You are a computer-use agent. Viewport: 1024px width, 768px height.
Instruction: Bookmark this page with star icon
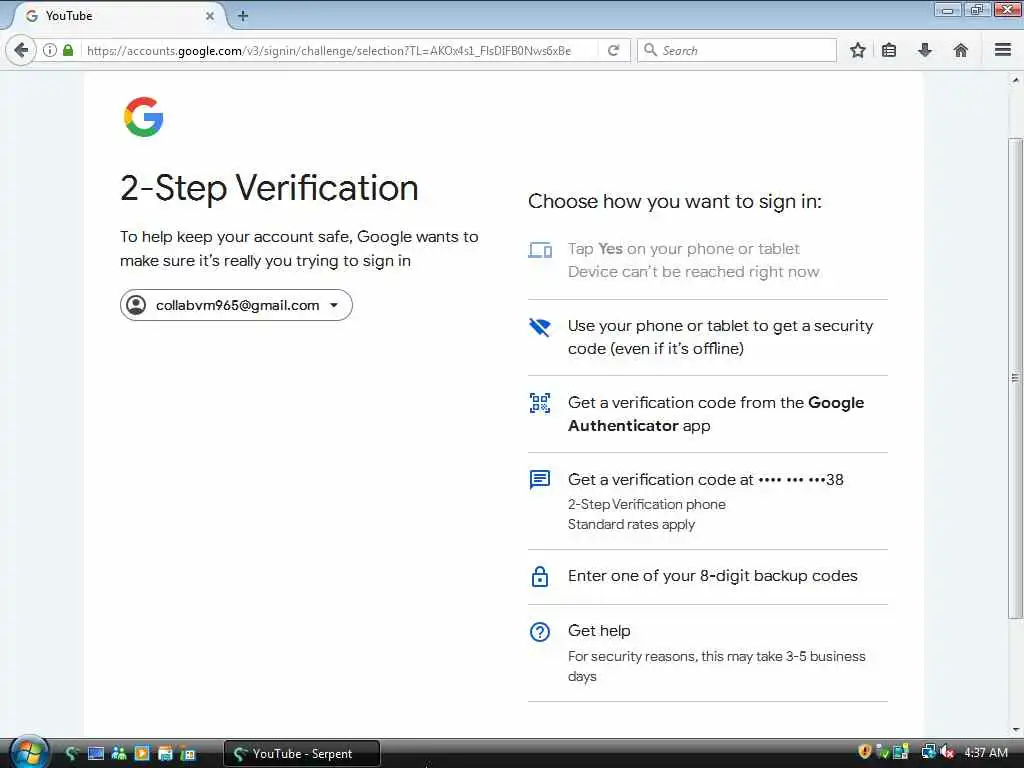tap(857, 50)
